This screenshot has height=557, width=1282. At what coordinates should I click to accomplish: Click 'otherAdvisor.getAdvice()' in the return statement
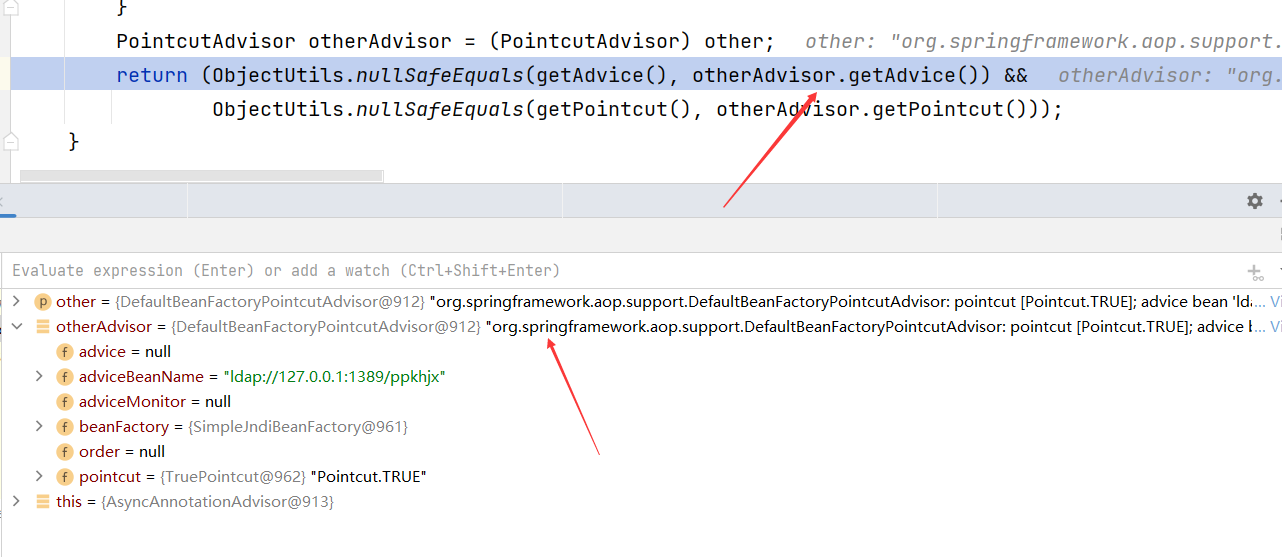(836, 75)
